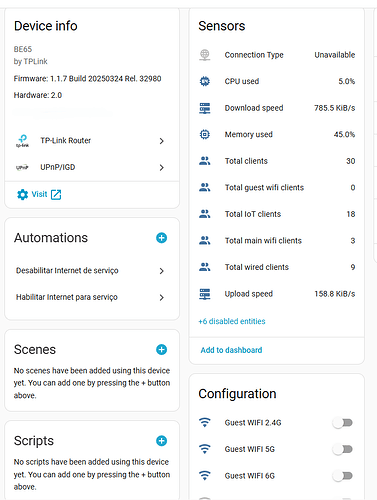Click the 45.0% memory value
The height and width of the screenshot is (500, 377).
[x=344, y=134]
